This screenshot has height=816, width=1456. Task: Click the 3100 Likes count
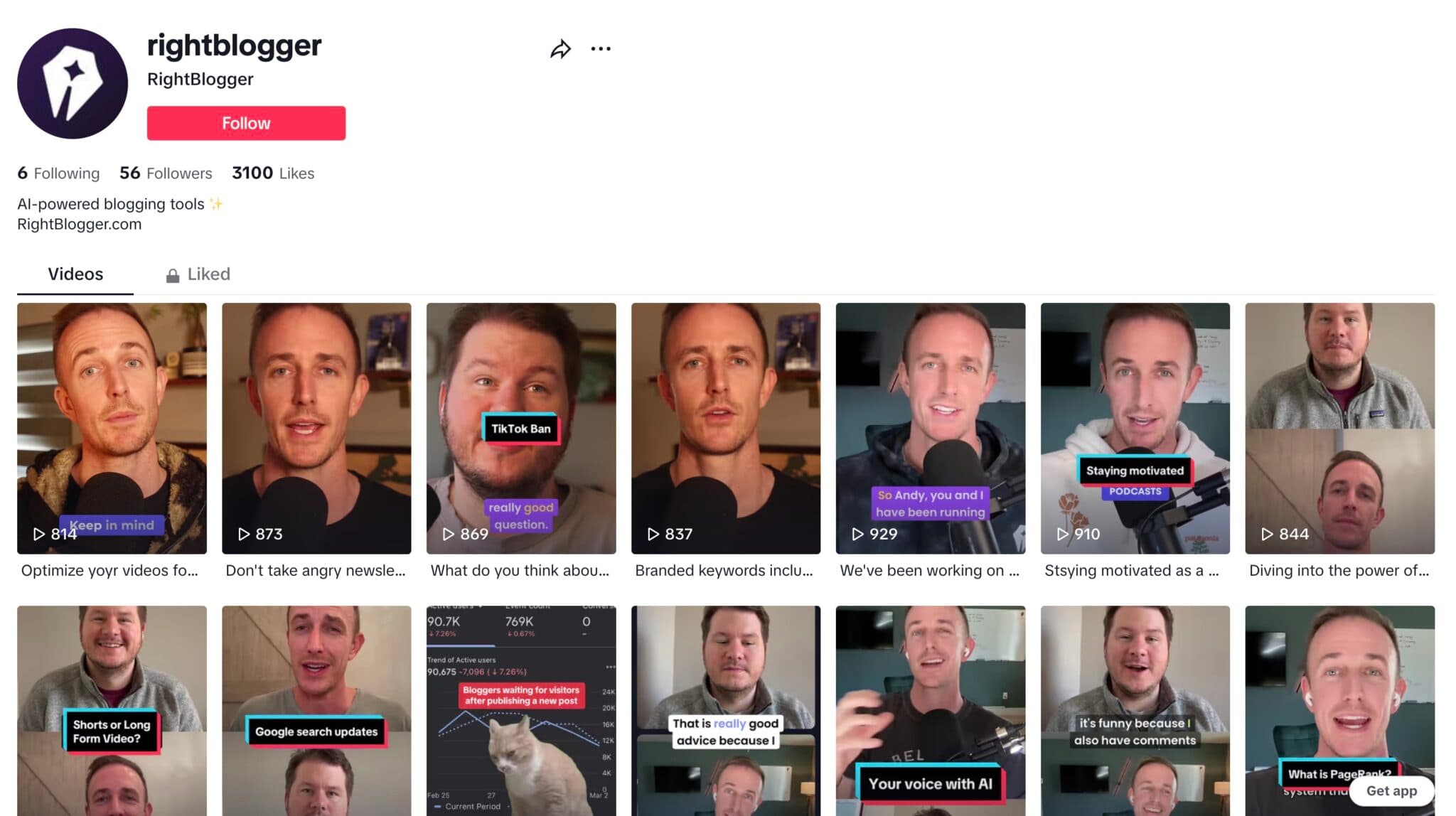272,173
